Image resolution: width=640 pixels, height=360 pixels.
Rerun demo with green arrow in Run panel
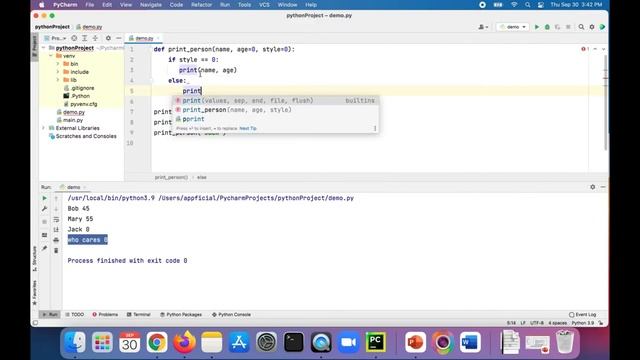click(44, 198)
